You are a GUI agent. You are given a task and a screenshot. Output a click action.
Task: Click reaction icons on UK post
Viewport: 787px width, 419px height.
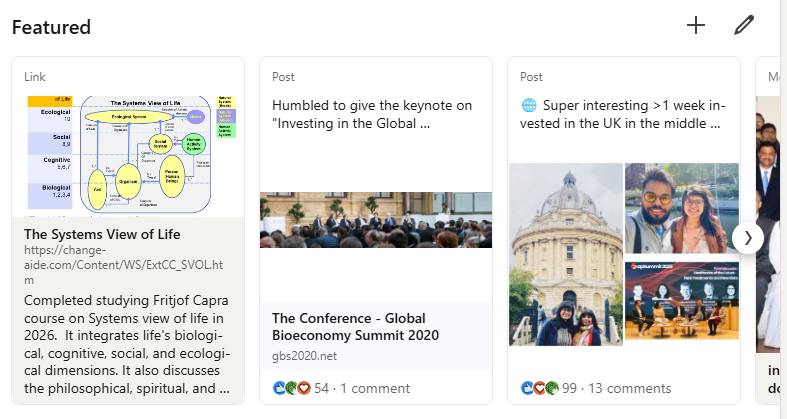pos(539,388)
